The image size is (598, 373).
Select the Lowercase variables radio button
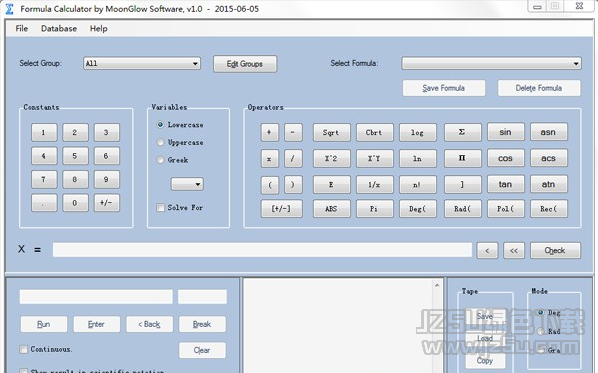161,125
